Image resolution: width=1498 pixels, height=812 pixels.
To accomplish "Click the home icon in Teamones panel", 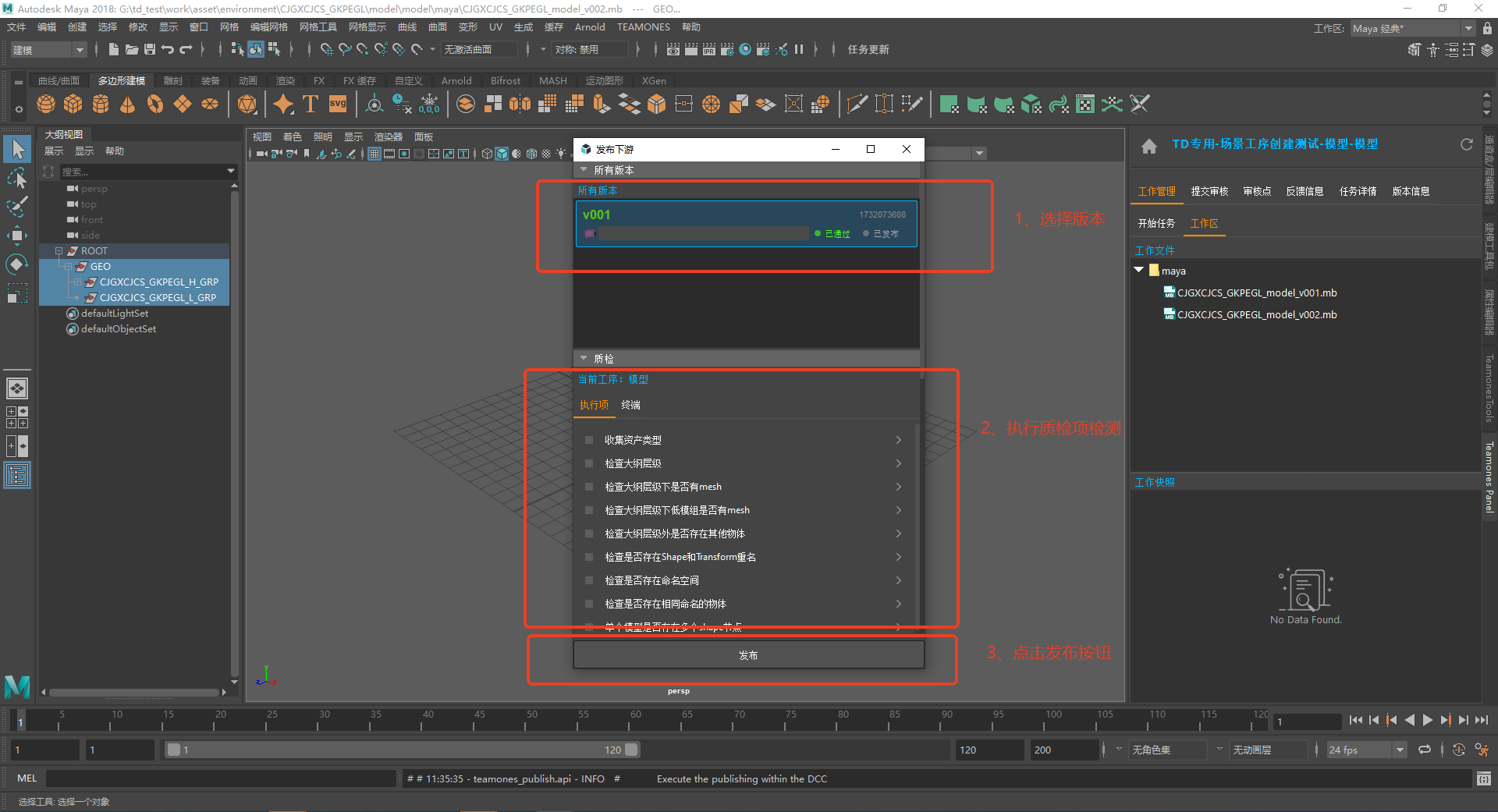I will click(1148, 146).
